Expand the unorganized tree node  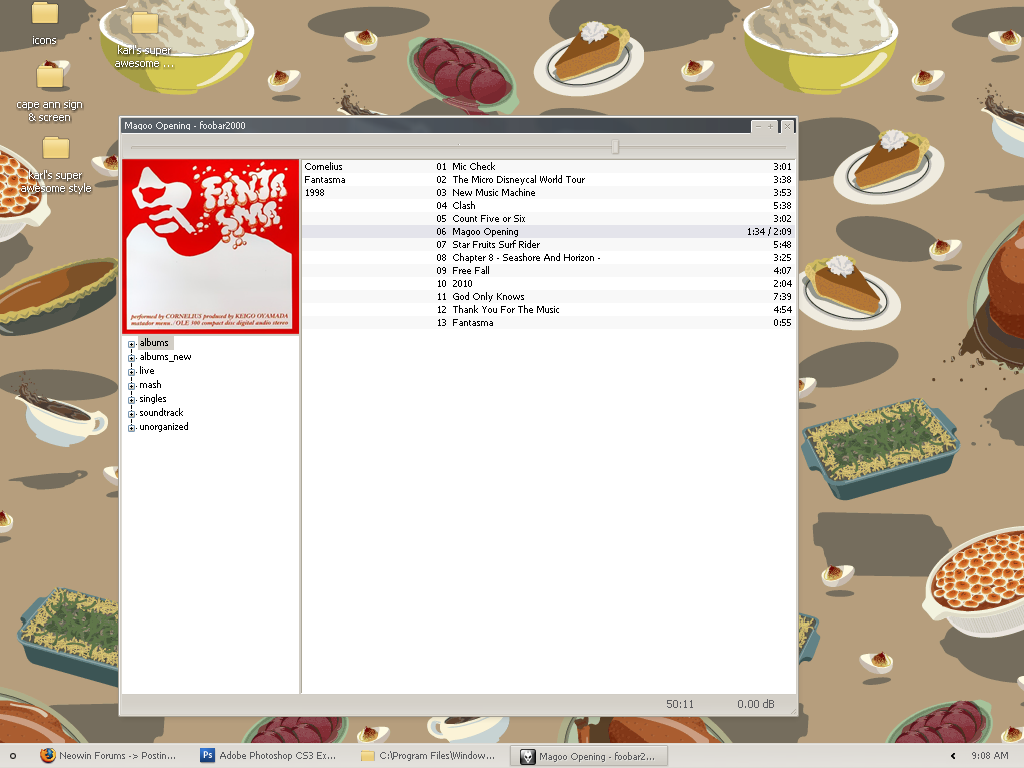point(131,428)
